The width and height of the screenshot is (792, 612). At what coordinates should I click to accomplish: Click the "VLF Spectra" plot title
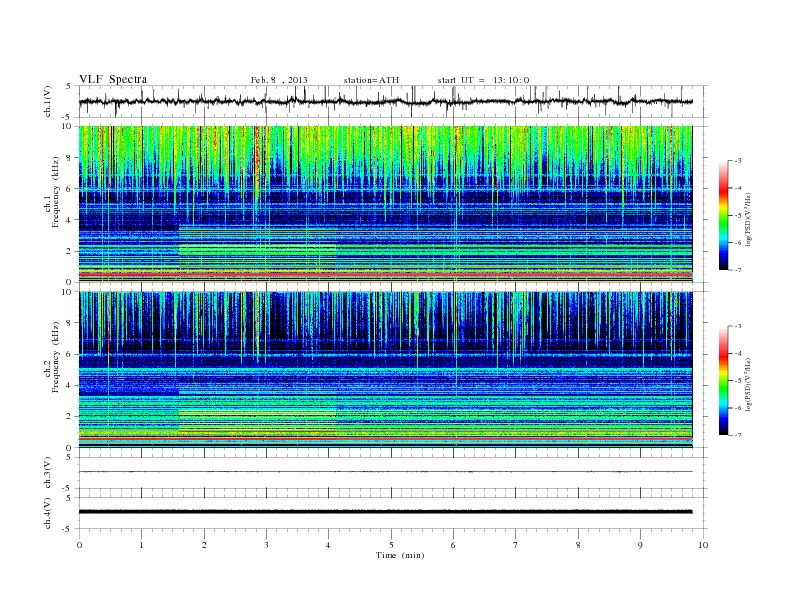coord(113,79)
